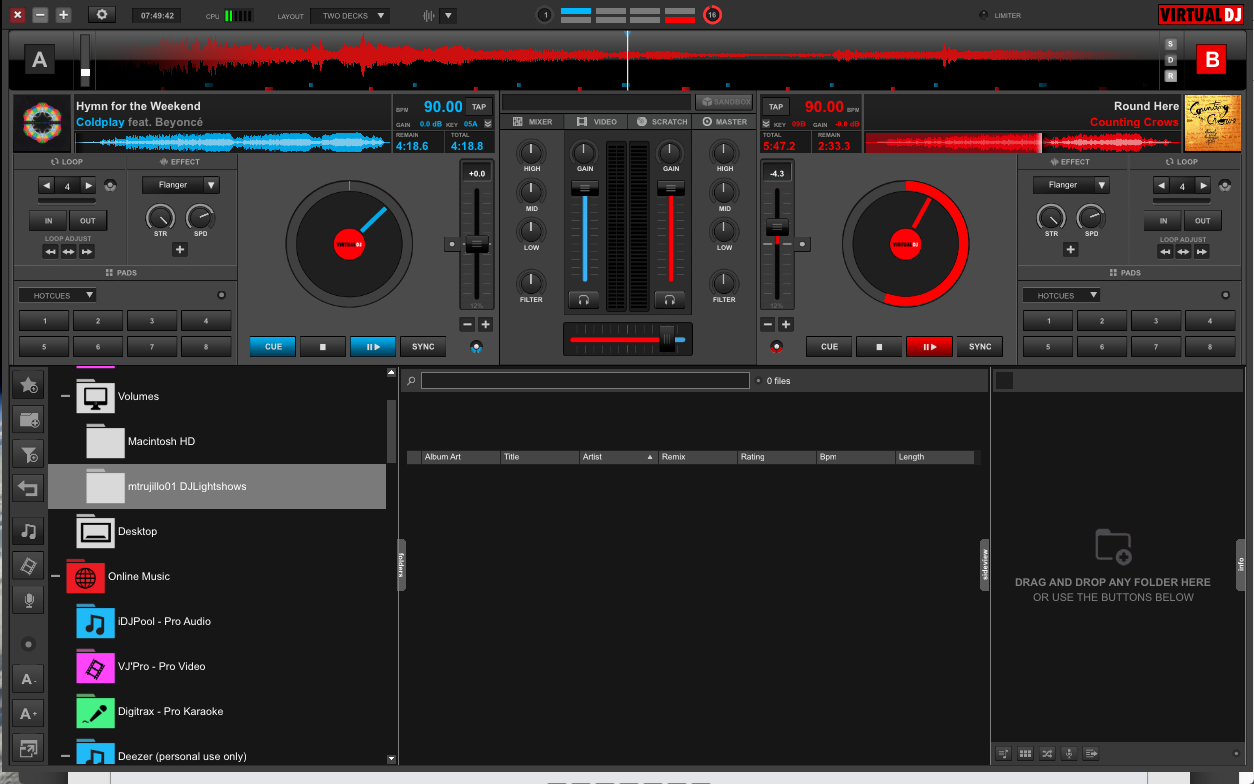This screenshot has width=1254, height=784.
Task: Click the back arrow sidebar icon
Action: point(29,489)
